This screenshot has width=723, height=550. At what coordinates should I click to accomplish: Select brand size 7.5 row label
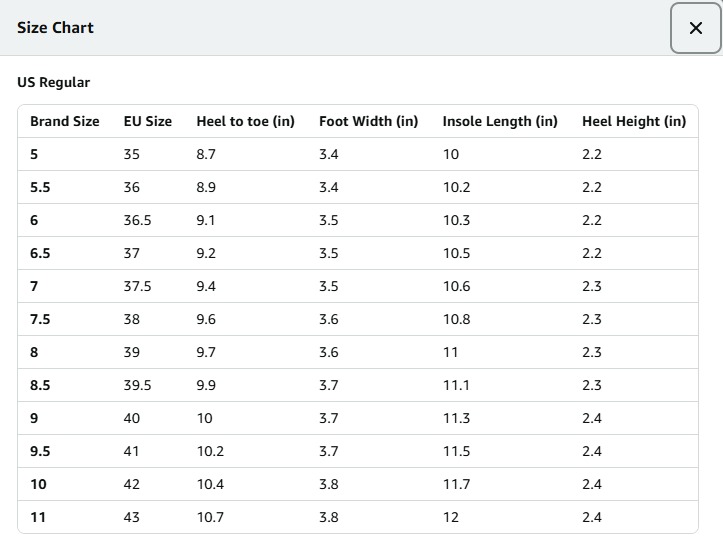40,319
